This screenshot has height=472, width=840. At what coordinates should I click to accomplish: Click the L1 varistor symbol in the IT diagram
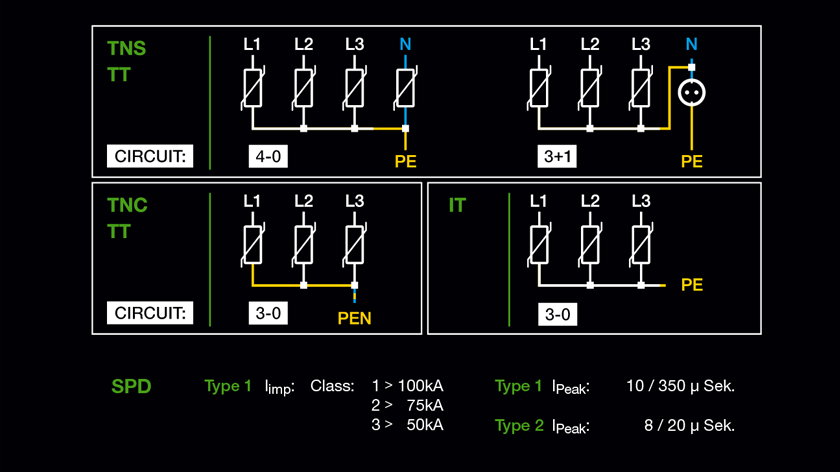[538, 245]
